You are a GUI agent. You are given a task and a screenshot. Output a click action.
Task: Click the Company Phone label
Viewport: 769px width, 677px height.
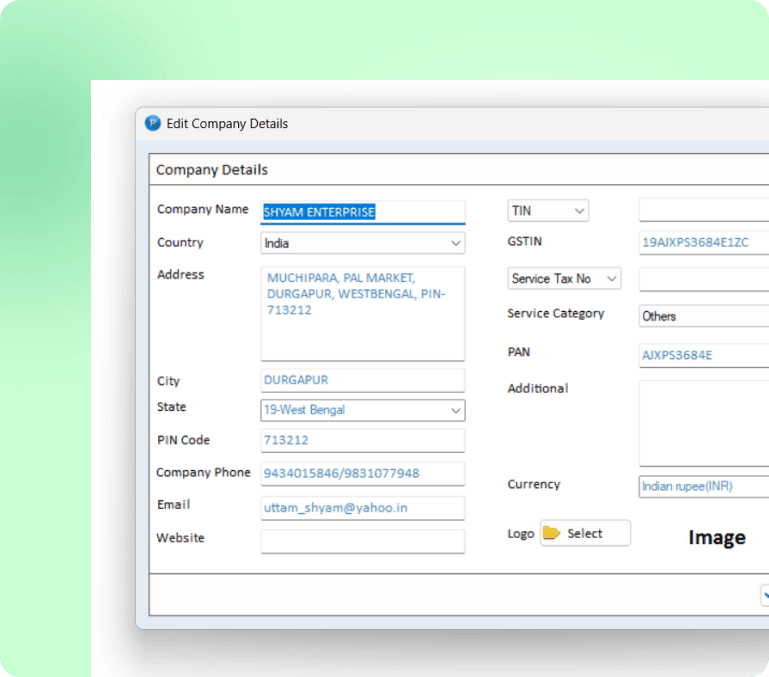(x=204, y=472)
